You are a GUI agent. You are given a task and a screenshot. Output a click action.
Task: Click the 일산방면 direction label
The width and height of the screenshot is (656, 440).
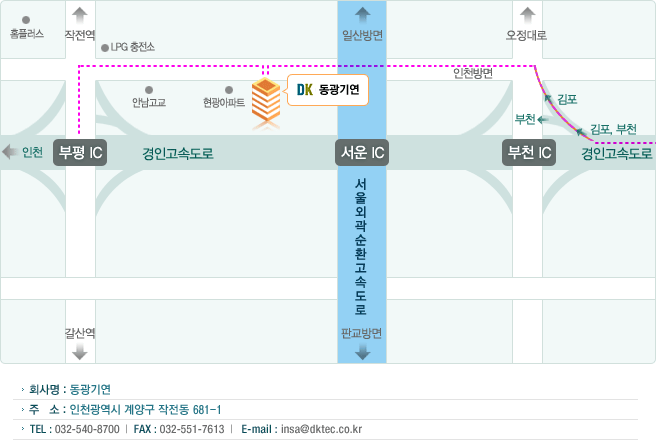click(362, 35)
